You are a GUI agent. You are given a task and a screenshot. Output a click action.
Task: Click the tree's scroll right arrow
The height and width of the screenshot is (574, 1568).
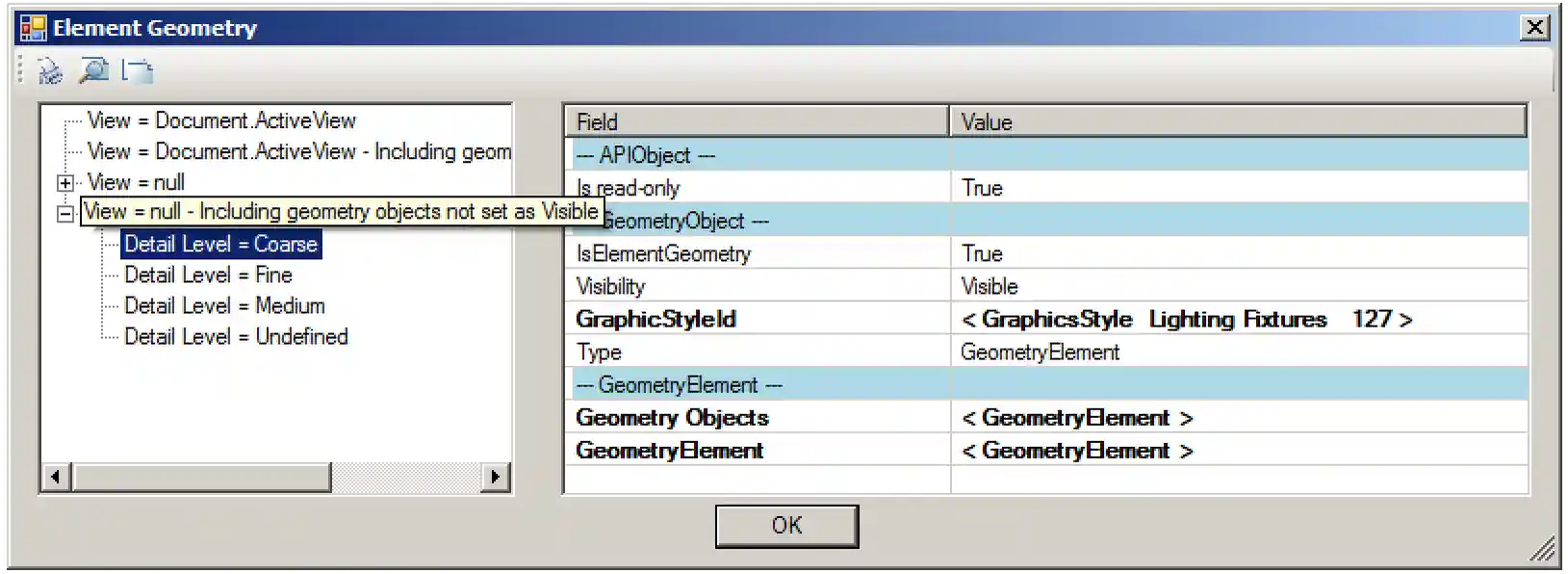(x=495, y=476)
